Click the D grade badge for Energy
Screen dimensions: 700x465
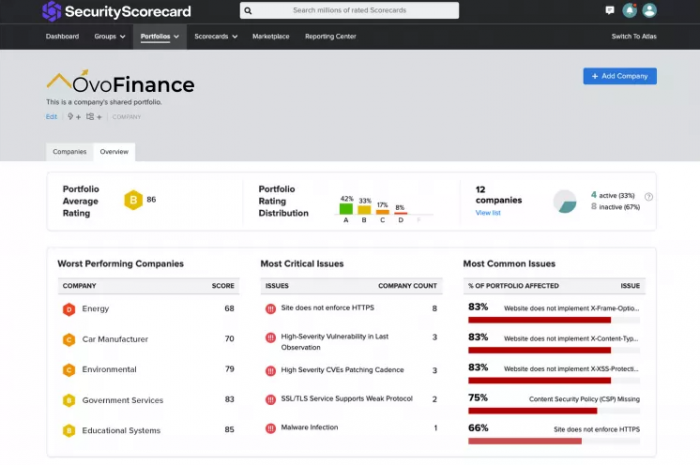[x=69, y=309]
